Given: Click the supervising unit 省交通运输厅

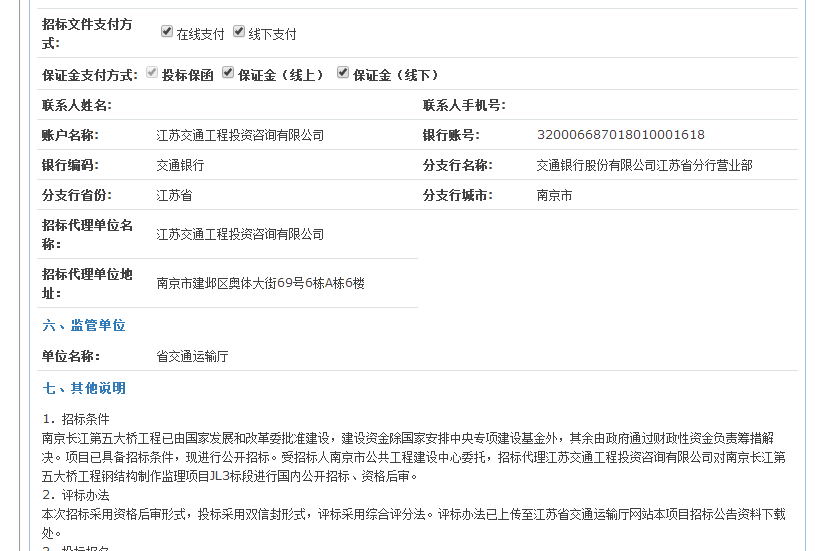Looking at the screenshot, I should (192, 356).
